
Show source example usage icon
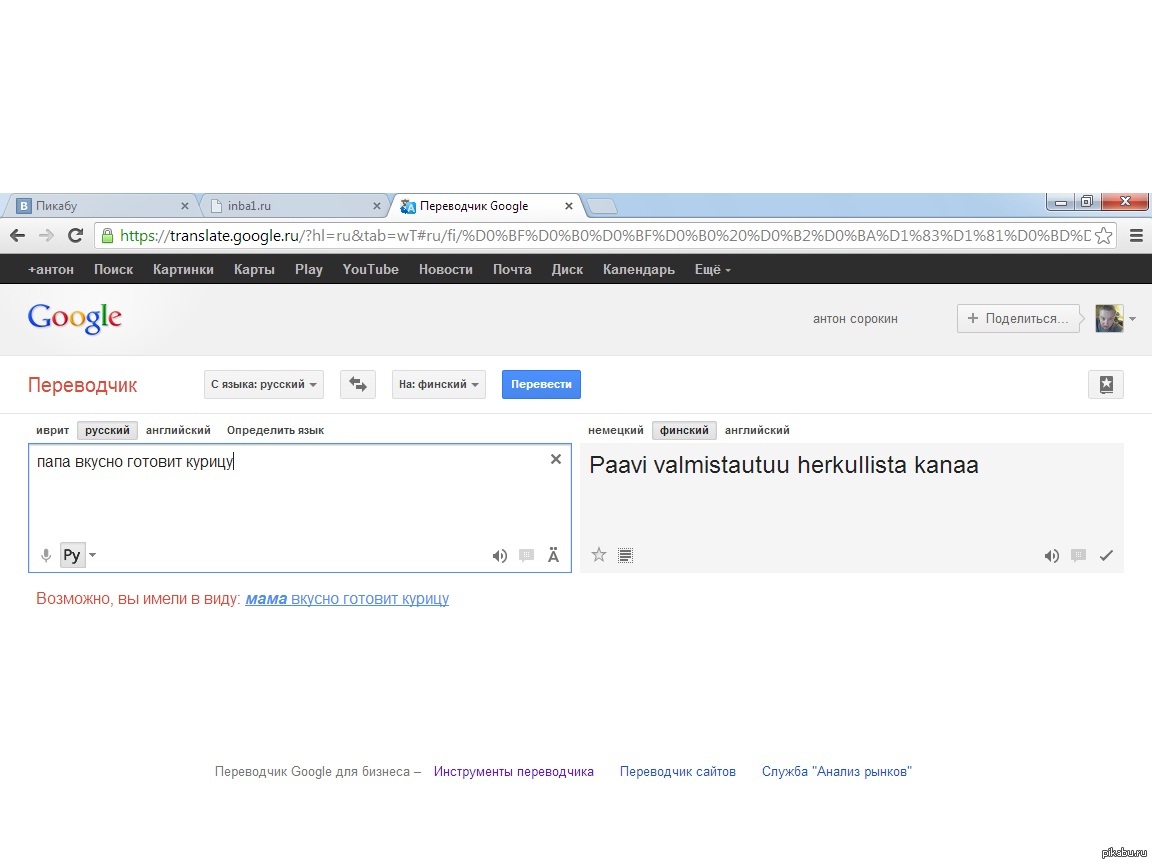(x=526, y=555)
